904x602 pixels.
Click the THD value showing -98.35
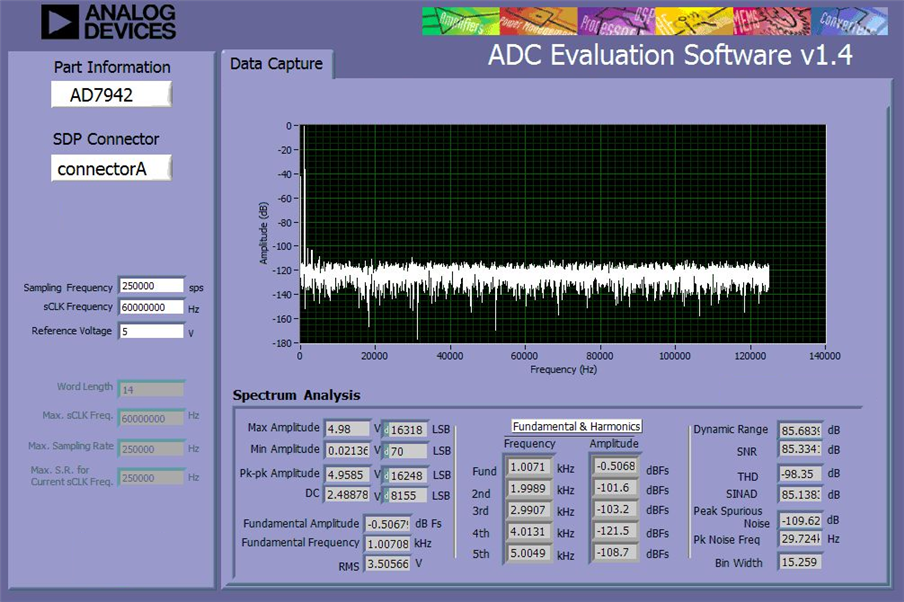pyautogui.click(x=801, y=473)
